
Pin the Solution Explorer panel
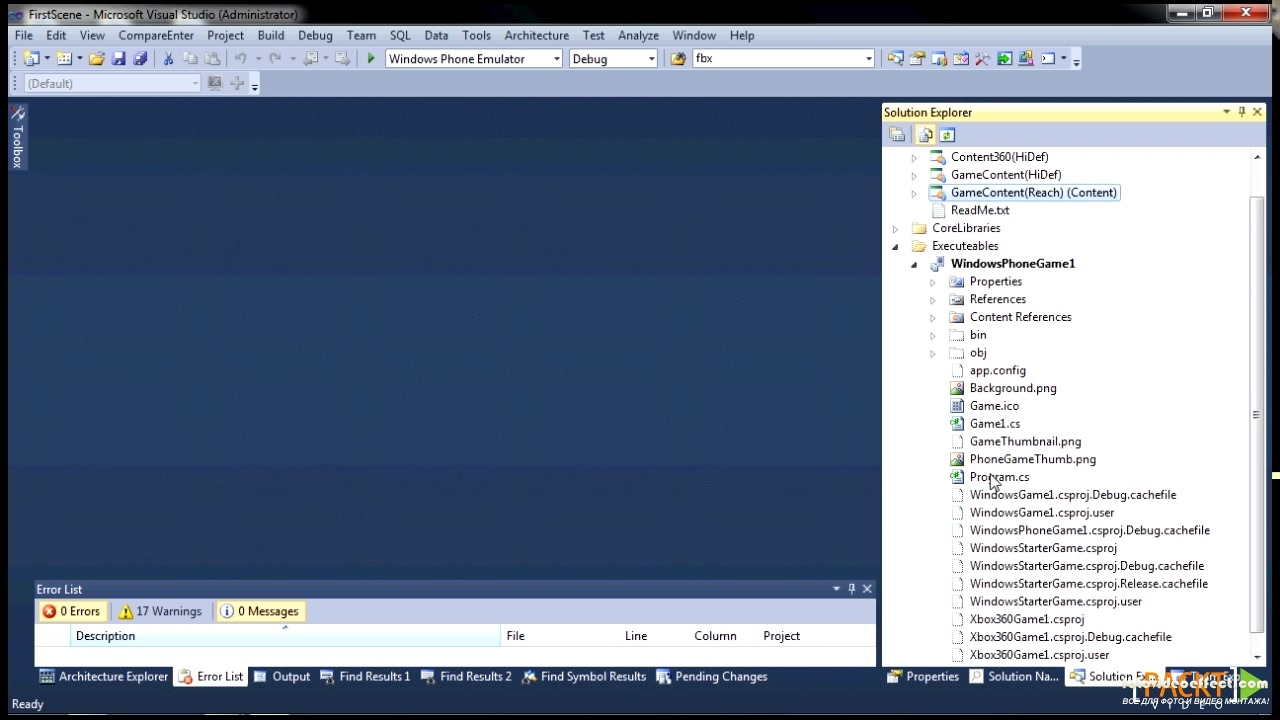[x=1242, y=112]
